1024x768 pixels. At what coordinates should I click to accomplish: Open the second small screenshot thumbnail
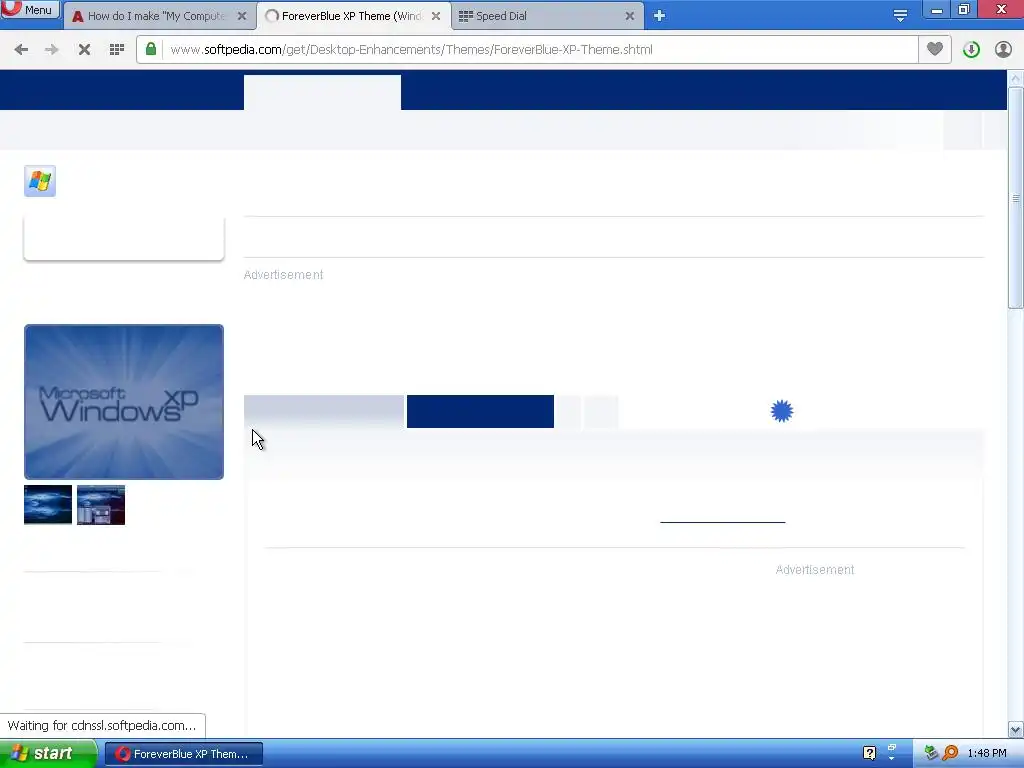click(101, 505)
